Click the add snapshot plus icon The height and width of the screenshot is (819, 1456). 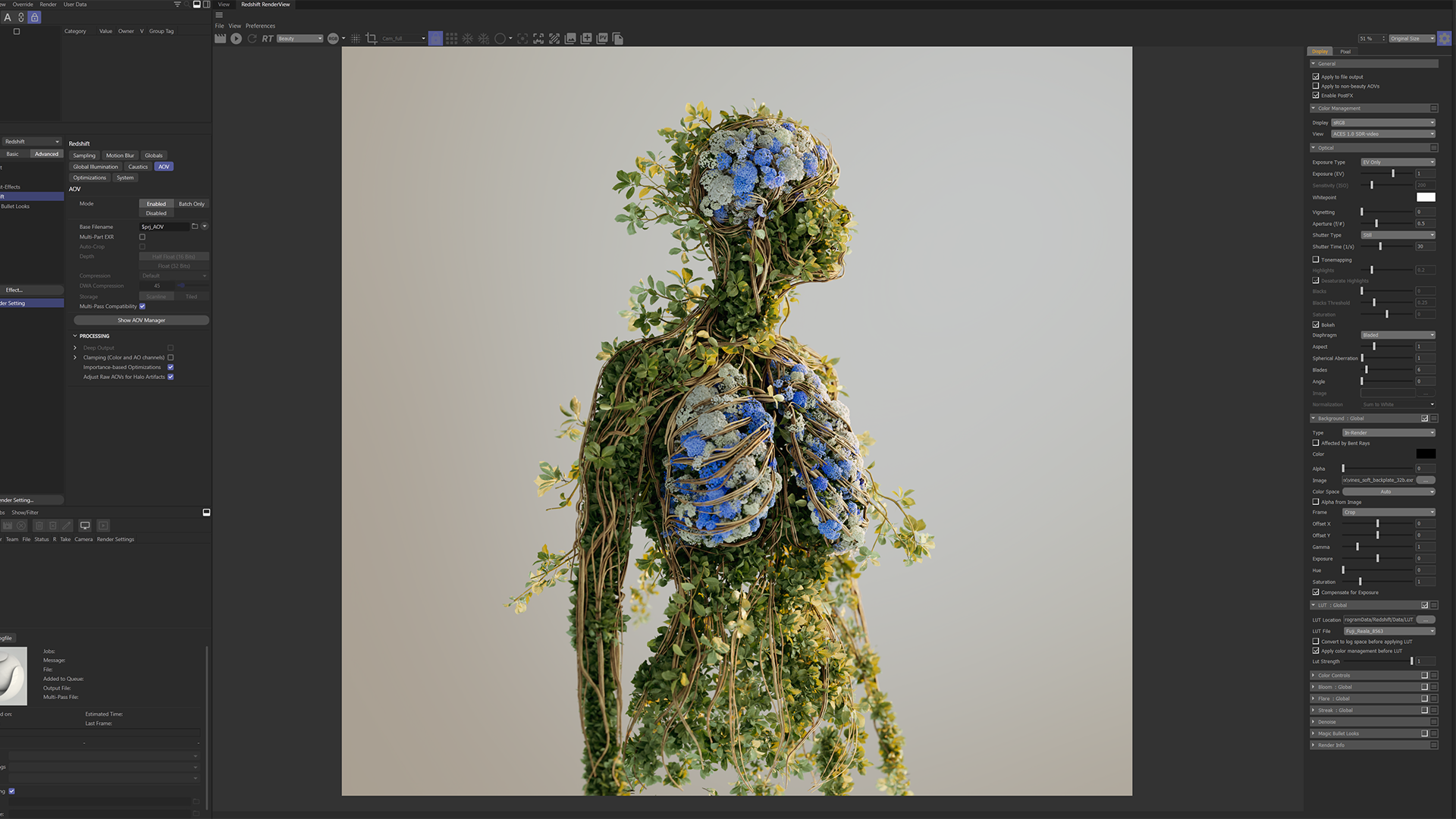(x=586, y=39)
